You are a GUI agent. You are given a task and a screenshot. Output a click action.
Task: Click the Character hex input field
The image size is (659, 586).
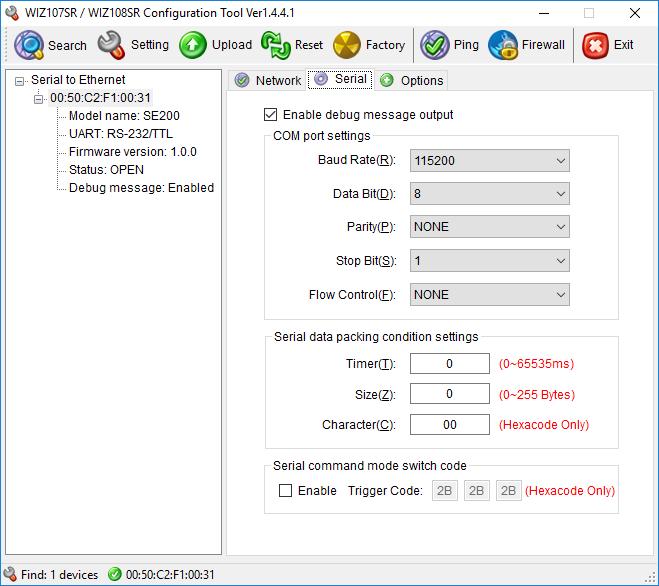pyautogui.click(x=450, y=424)
